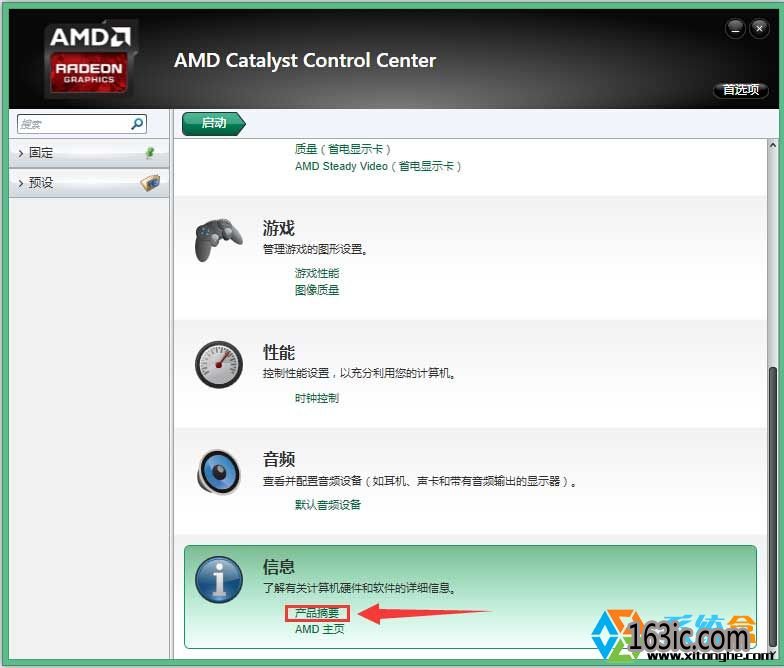Screen dimensions: 784x668
Task: Click the search magnifier icon
Action: click(136, 124)
